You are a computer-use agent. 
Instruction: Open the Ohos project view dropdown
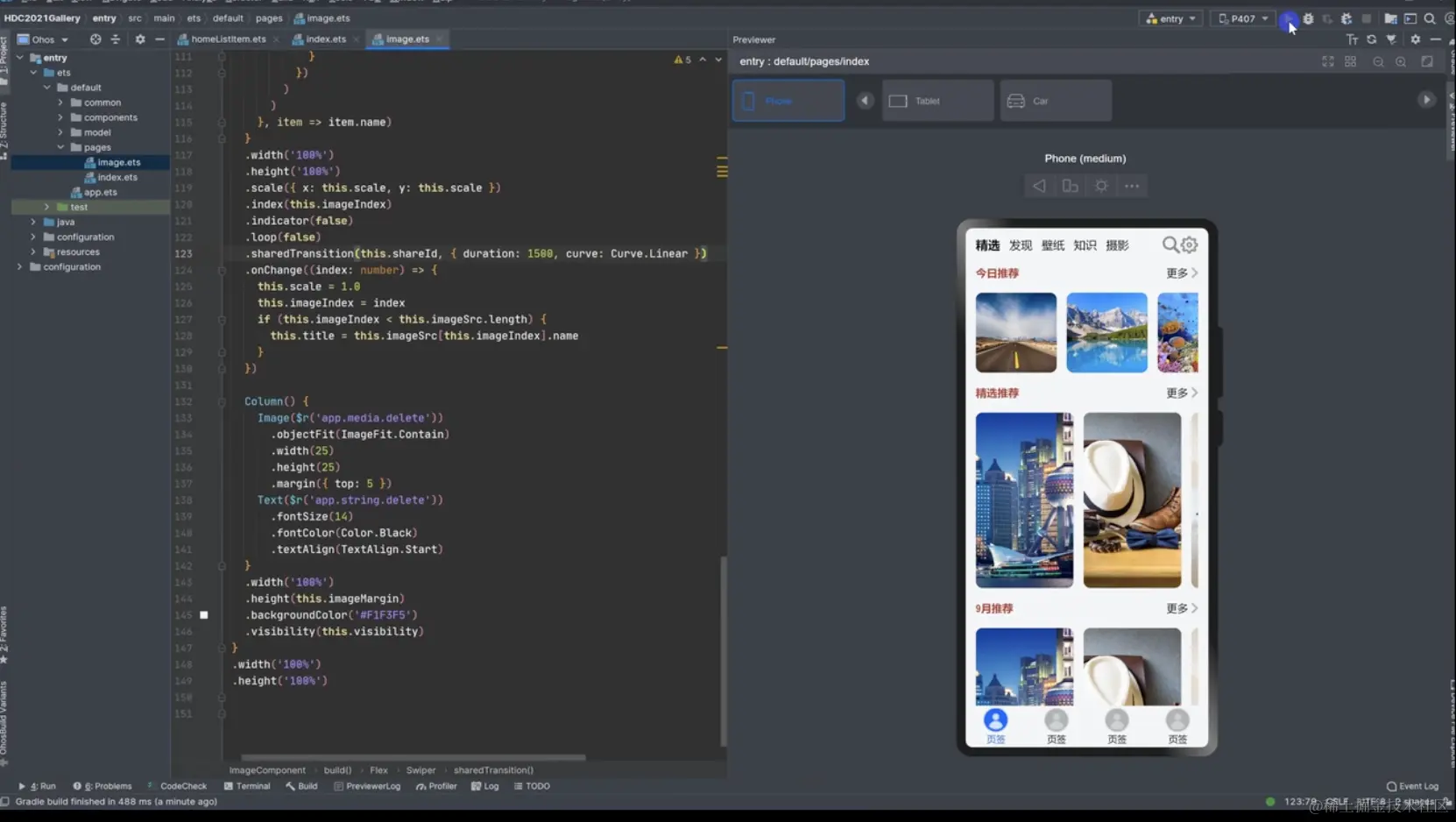pos(42,39)
